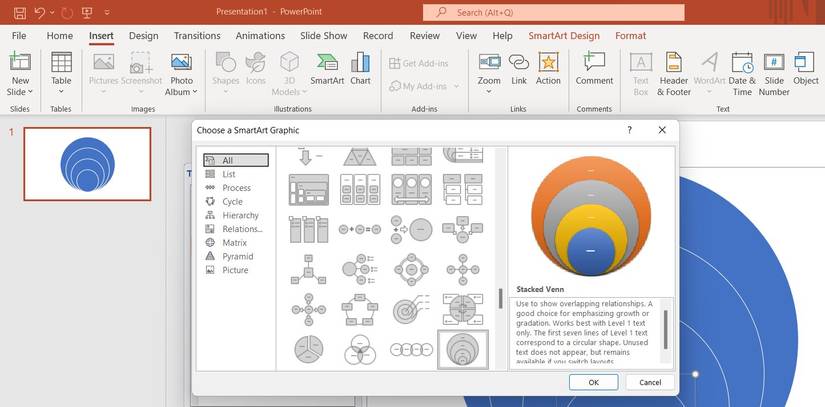Select the Basic Pie layout thumbnail

coord(309,349)
